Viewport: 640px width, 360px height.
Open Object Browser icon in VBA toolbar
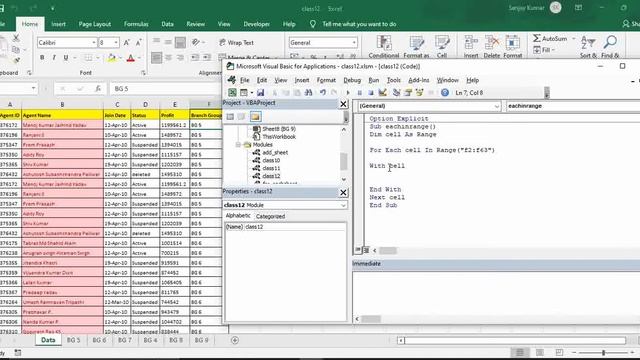click(419, 93)
